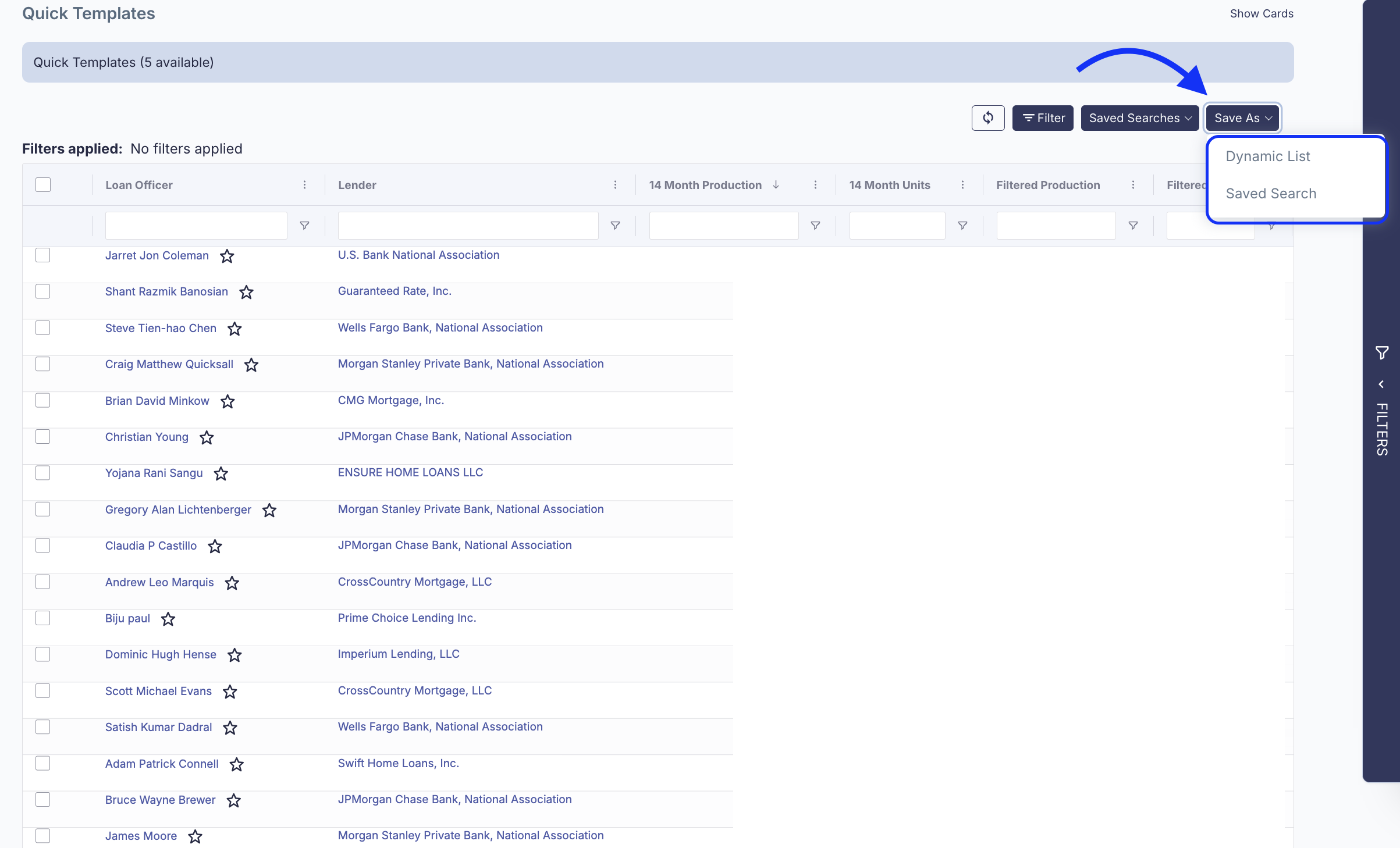This screenshot has width=1400, height=848.
Task: Check the Yojana Rani Sangu row
Action: click(x=43, y=473)
